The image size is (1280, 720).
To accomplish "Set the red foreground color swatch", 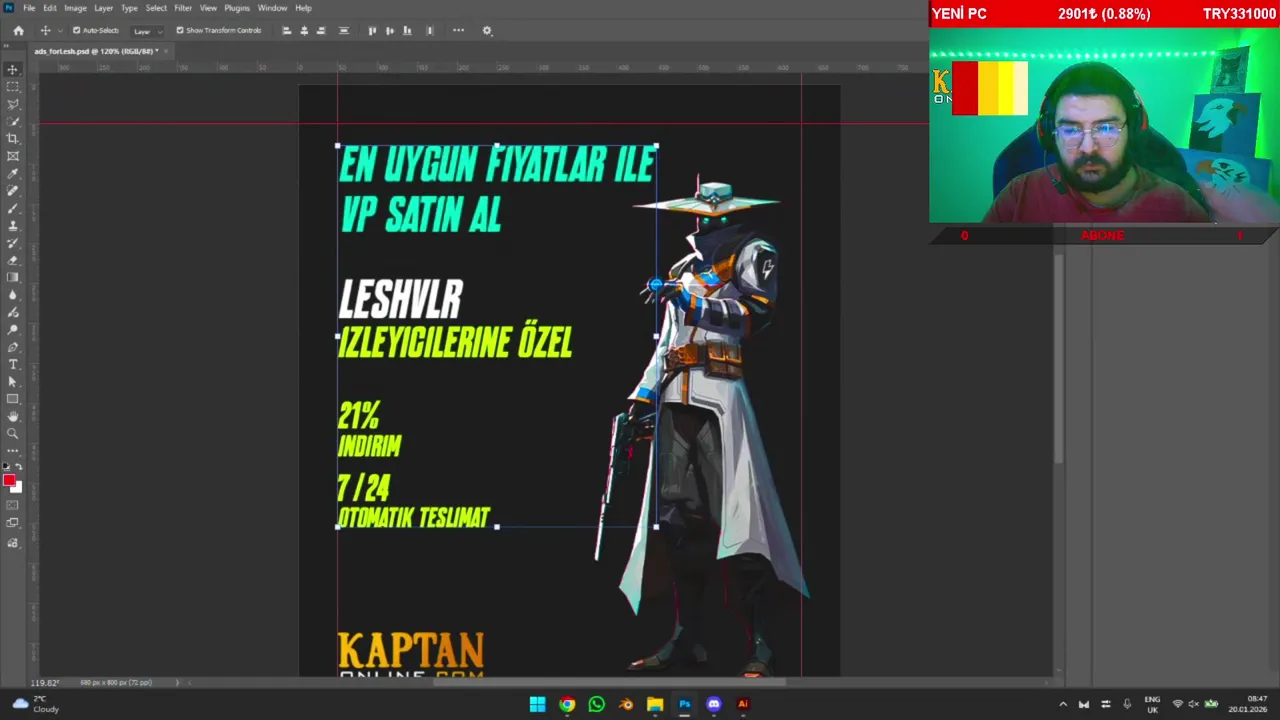I will [9, 481].
